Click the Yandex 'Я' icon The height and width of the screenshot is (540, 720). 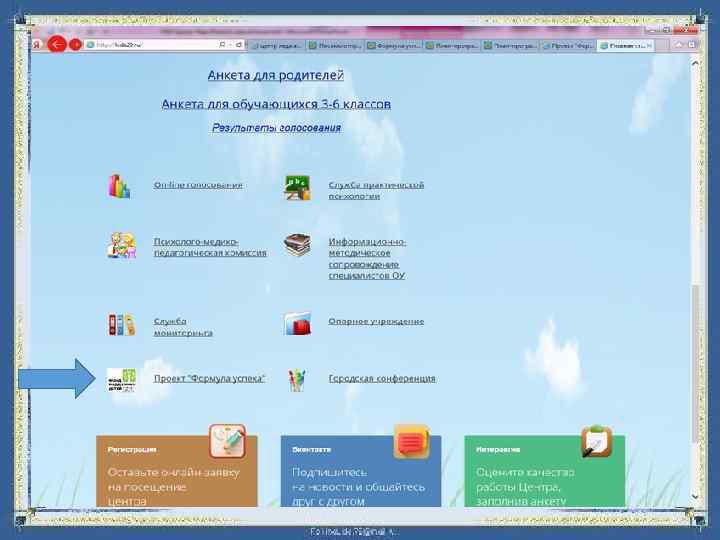[x=37, y=45]
